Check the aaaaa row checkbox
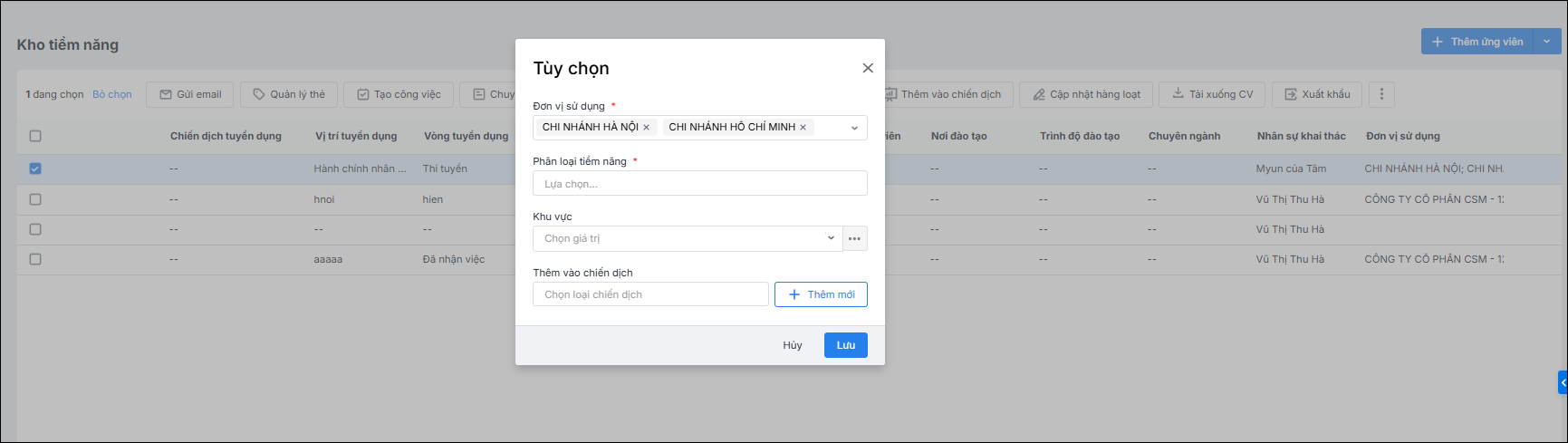 pyautogui.click(x=35, y=259)
